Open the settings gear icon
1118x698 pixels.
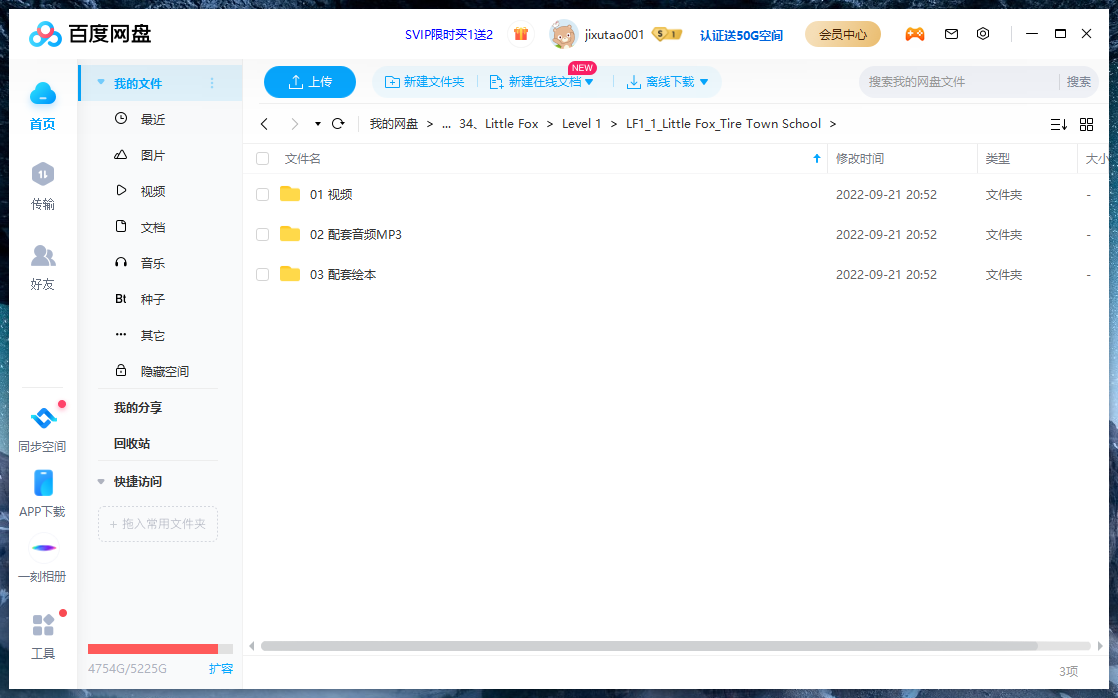[983, 33]
